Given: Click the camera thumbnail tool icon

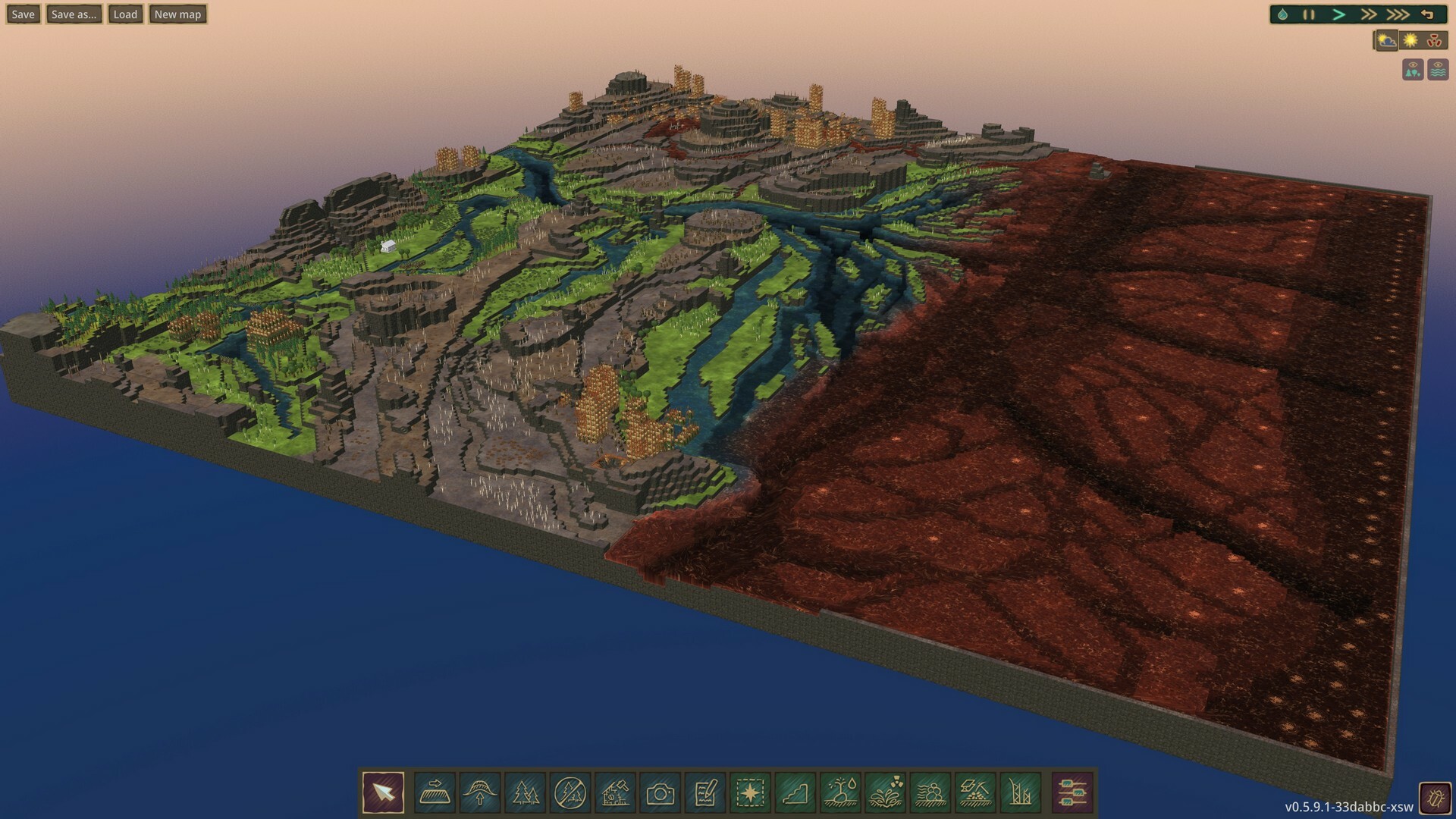Looking at the screenshot, I should pyautogui.click(x=660, y=793).
